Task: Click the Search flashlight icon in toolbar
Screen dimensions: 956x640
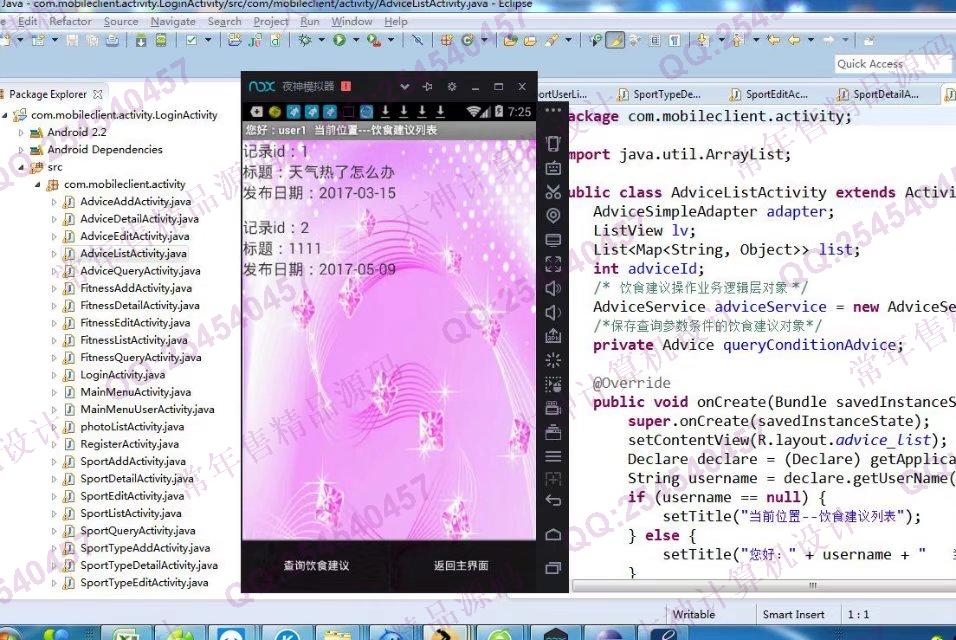Action: coord(551,41)
